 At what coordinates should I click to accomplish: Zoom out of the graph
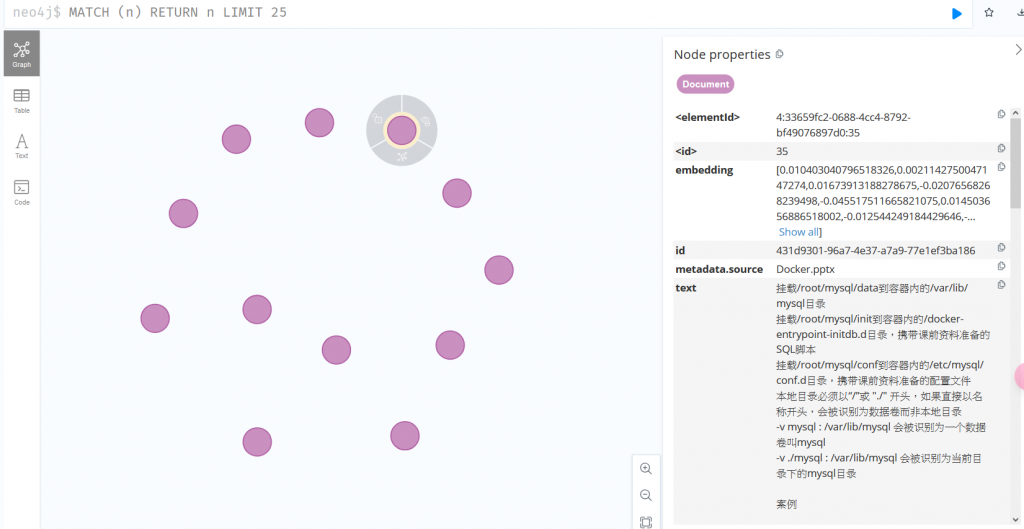646,495
